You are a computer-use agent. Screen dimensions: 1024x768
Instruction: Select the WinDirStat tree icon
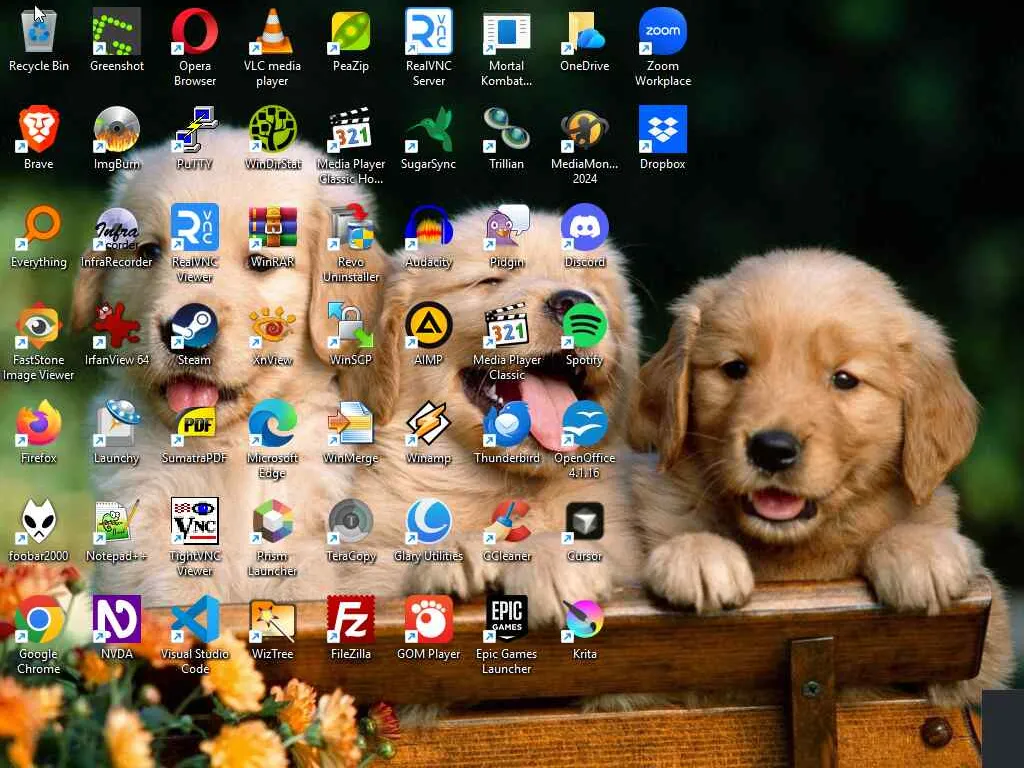(272, 129)
